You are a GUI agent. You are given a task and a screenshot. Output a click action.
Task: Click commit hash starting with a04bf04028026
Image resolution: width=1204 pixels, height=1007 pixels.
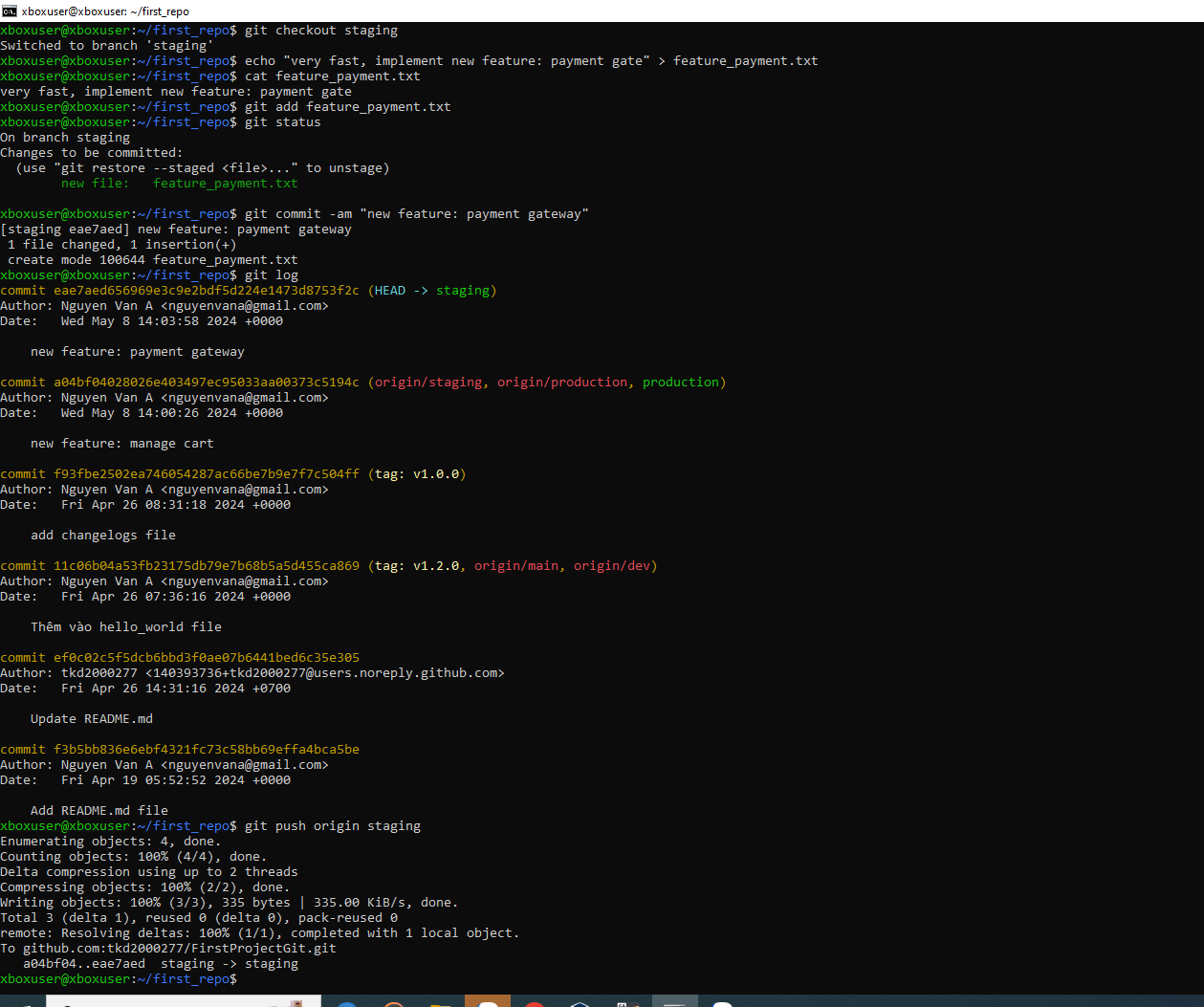pos(206,383)
